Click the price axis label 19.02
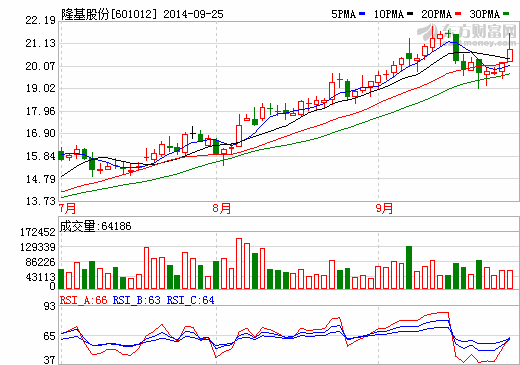 click(x=40, y=88)
